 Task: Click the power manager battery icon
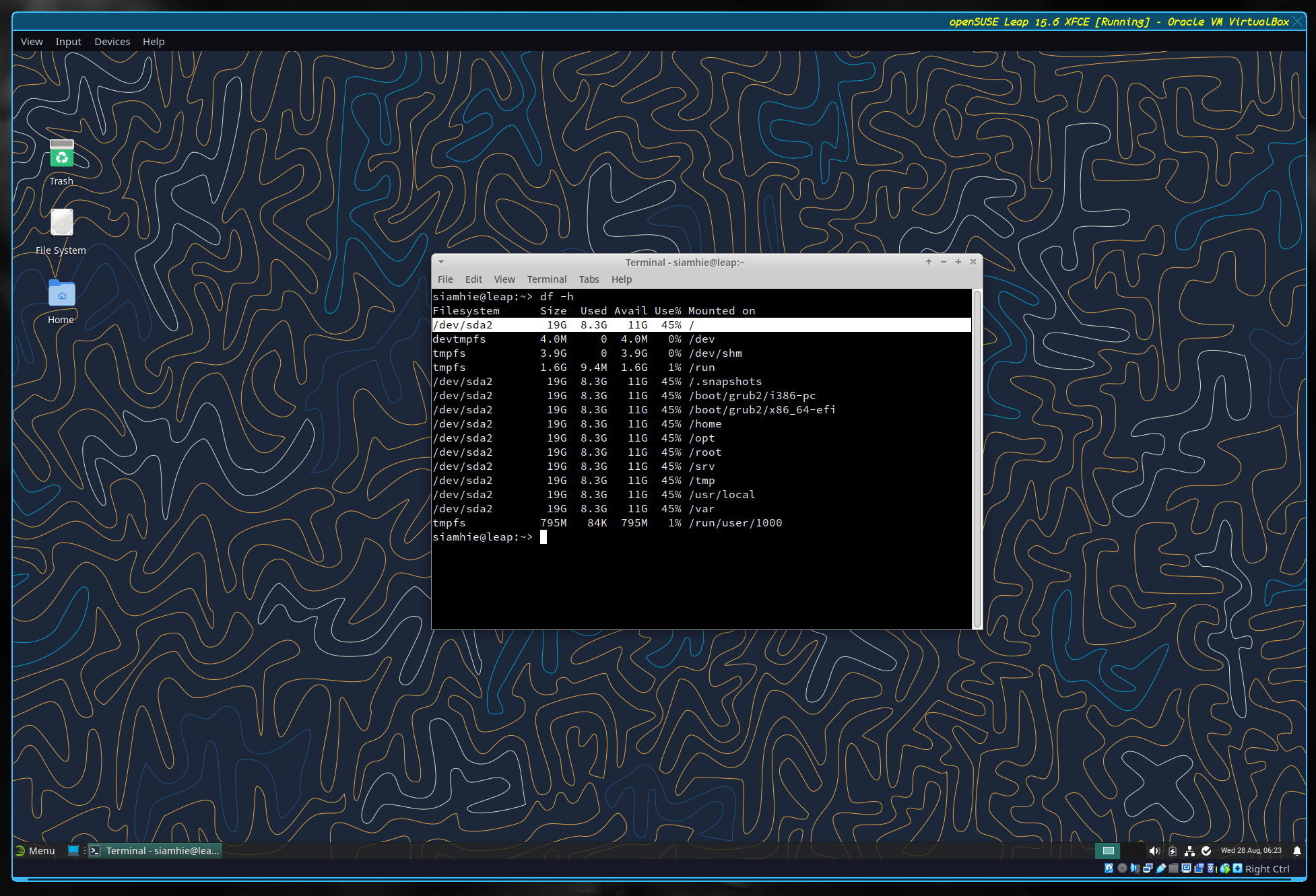pos(1172,851)
